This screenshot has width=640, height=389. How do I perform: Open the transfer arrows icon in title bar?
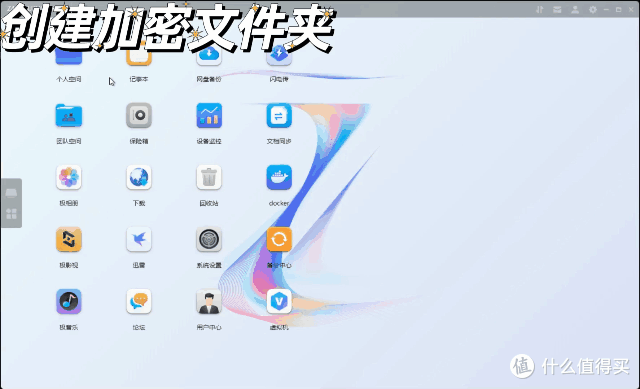pyautogui.click(x=540, y=9)
